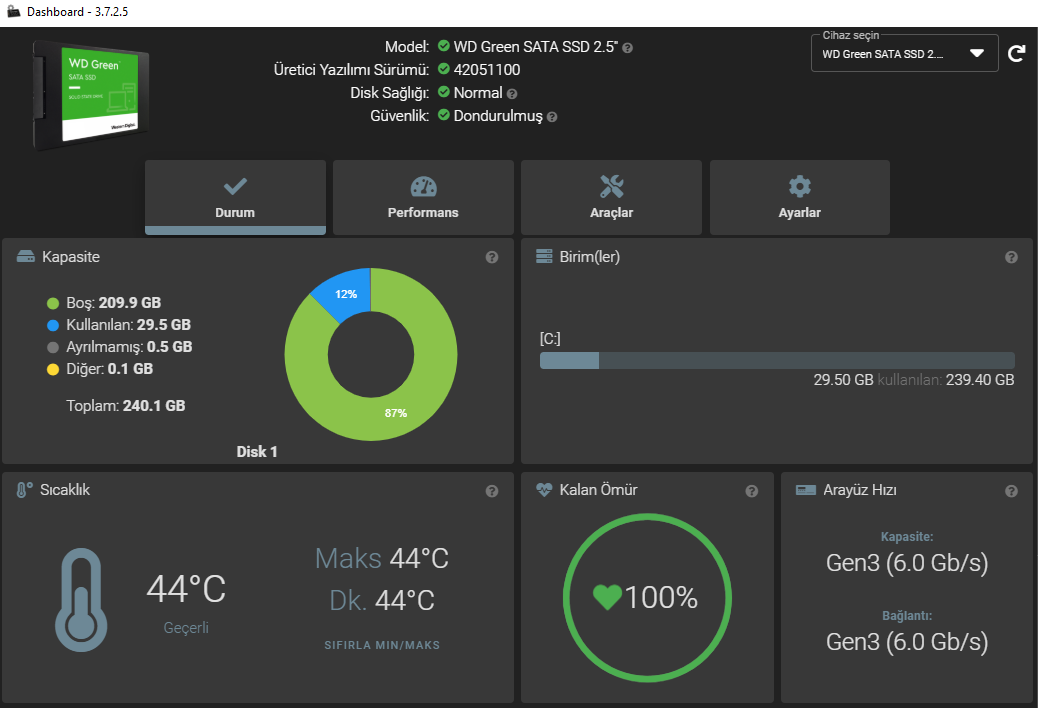
Task: Click the green check icon beside firmware 42051100
Action: [x=444, y=69]
